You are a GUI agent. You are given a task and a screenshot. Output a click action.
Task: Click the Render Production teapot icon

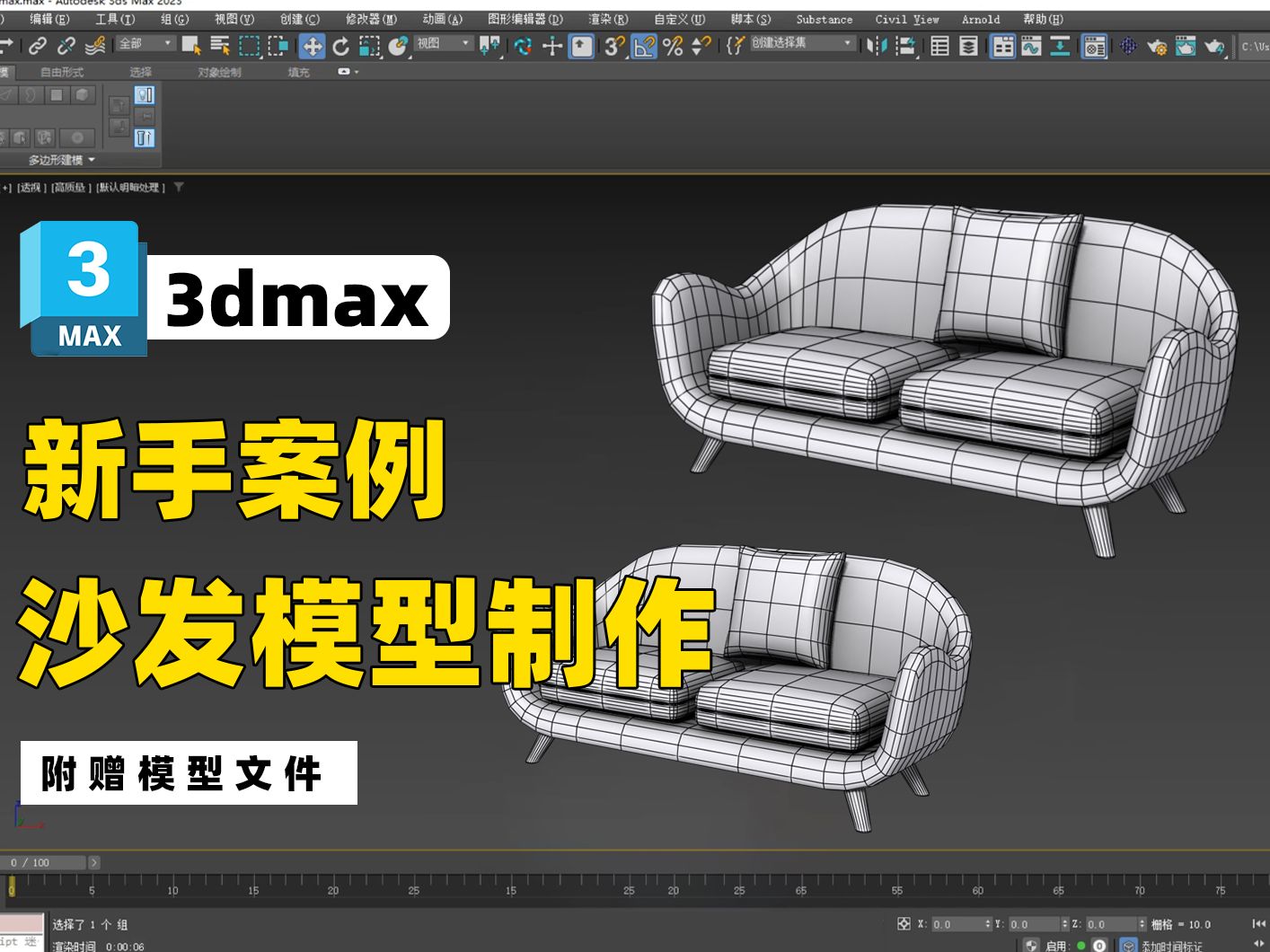pos(1214,45)
